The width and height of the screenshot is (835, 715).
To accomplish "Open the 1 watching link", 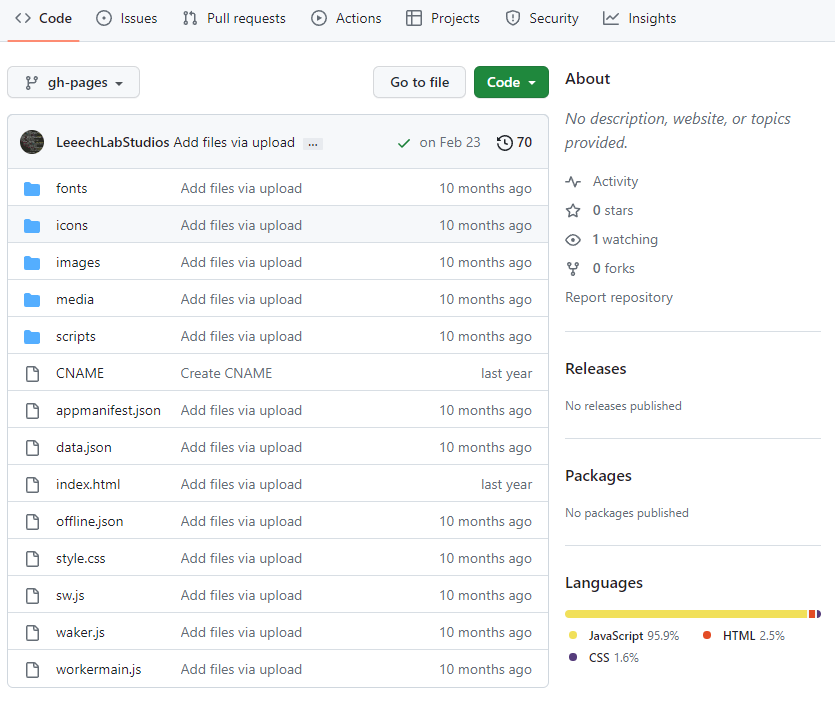I will (x=625, y=240).
